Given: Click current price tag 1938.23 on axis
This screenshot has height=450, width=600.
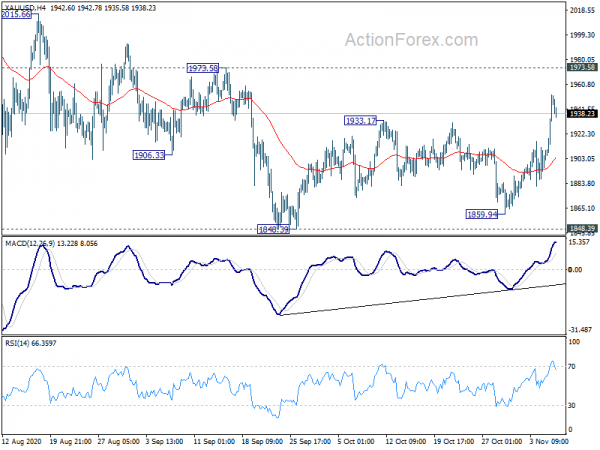Looking at the screenshot, I should pyautogui.click(x=582, y=114).
